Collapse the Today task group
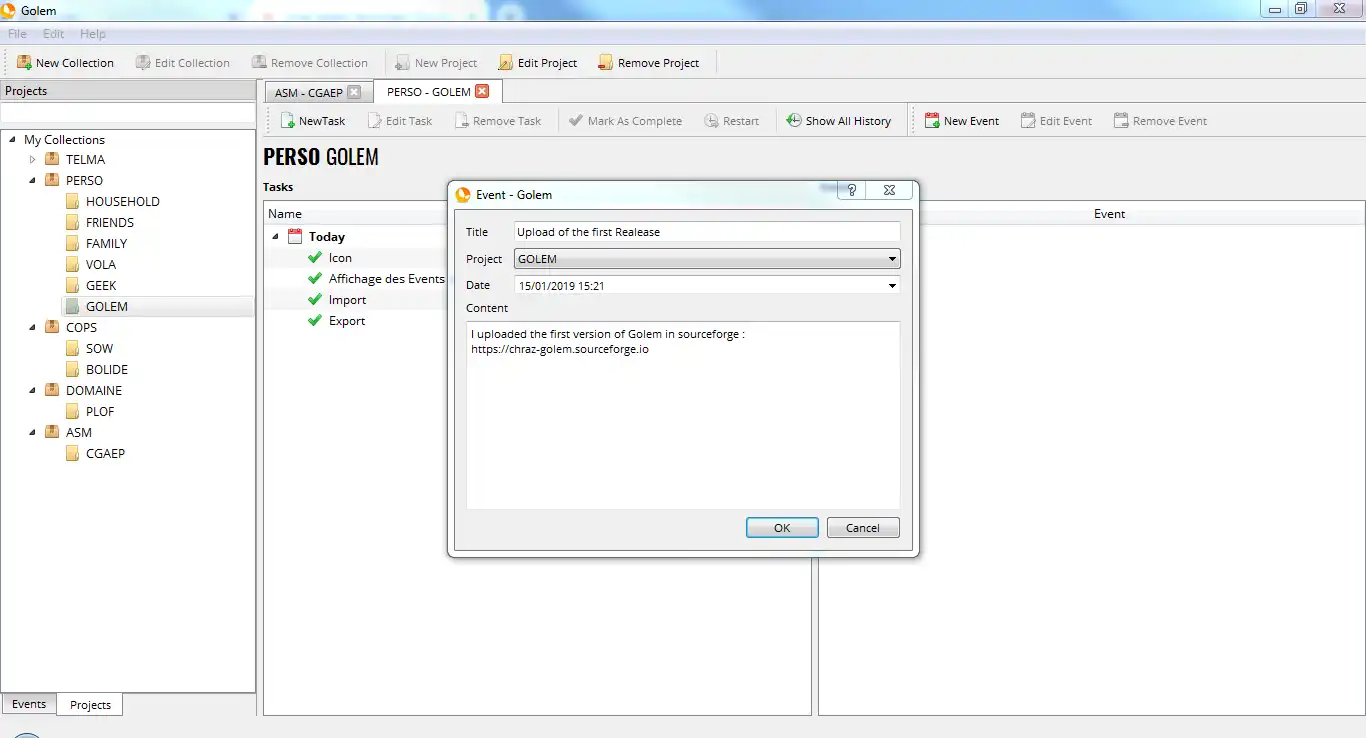1366x738 pixels. (x=275, y=237)
